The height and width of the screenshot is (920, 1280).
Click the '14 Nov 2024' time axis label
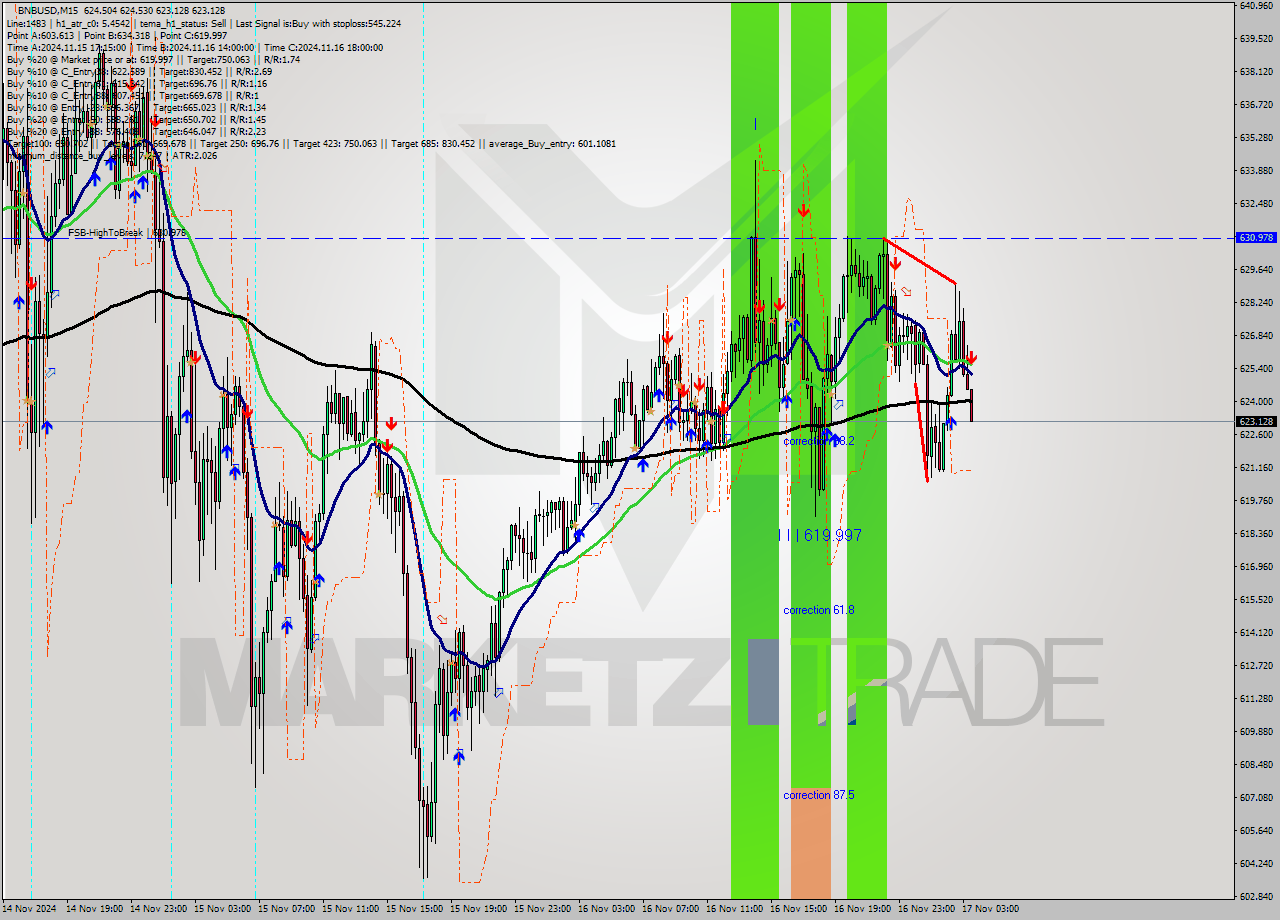pos(30,909)
